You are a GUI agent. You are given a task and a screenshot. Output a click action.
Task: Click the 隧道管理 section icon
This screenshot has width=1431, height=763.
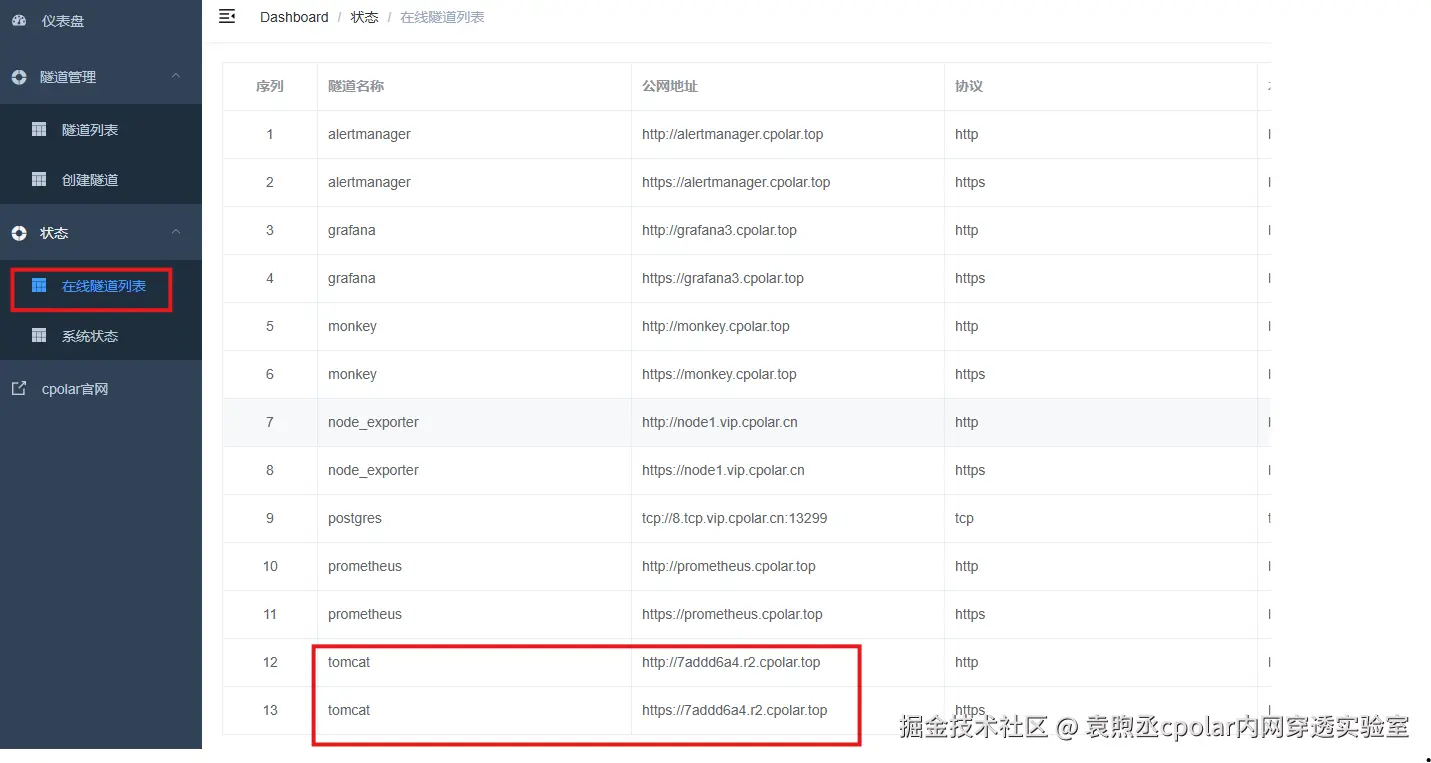19,77
